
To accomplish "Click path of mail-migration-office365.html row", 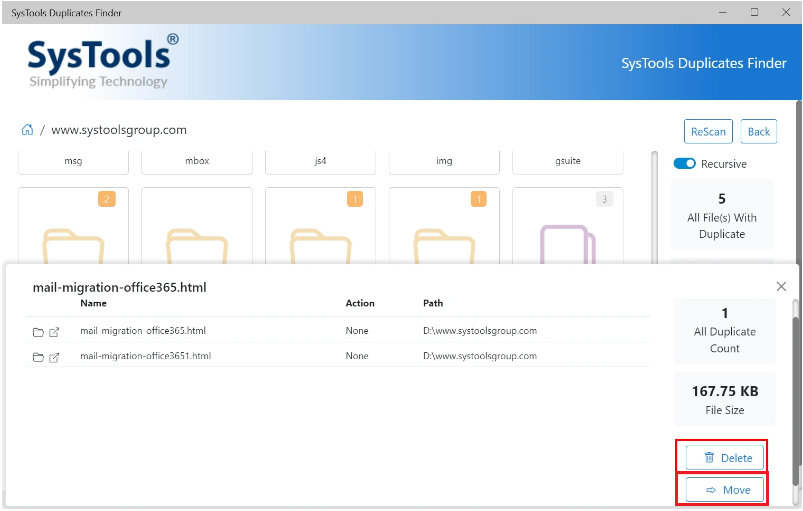I will (x=480, y=331).
